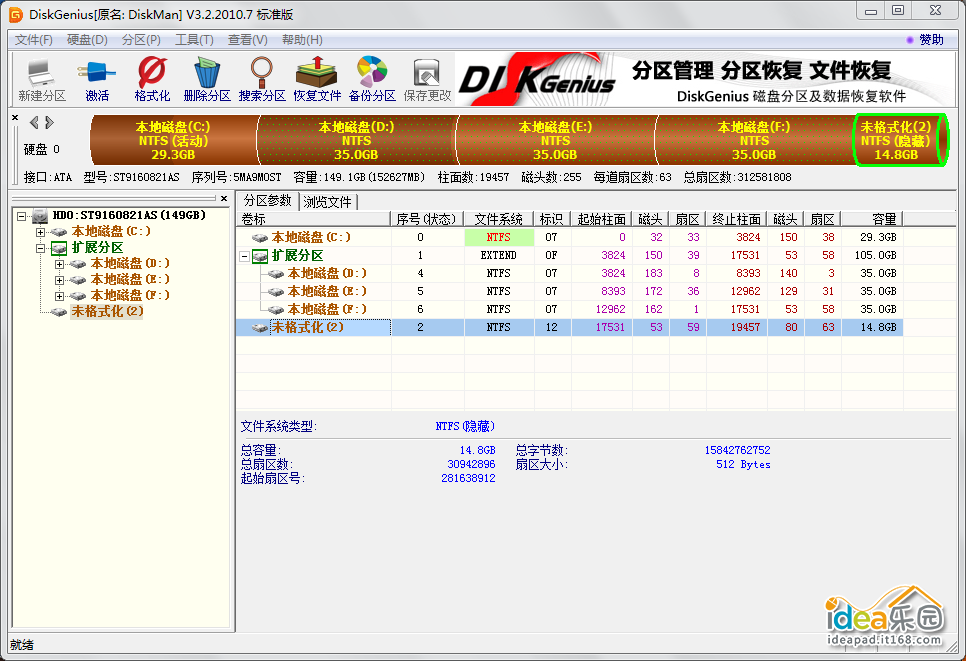Viewport: 966px width, 661px height.
Task: Go to previous disk with left arrow
Action: (34, 123)
